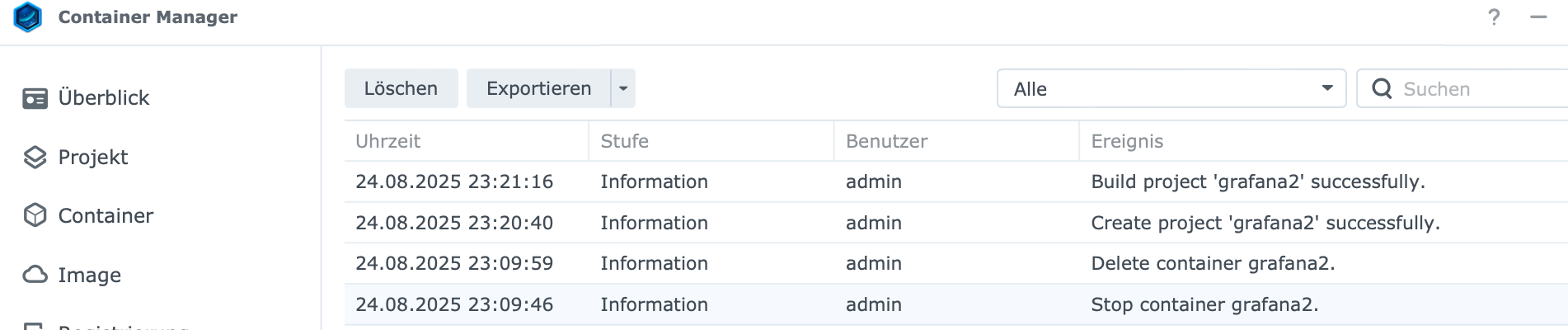Focus the Suchen search input field
This screenshot has height=330, width=1568.
coord(1482,88)
